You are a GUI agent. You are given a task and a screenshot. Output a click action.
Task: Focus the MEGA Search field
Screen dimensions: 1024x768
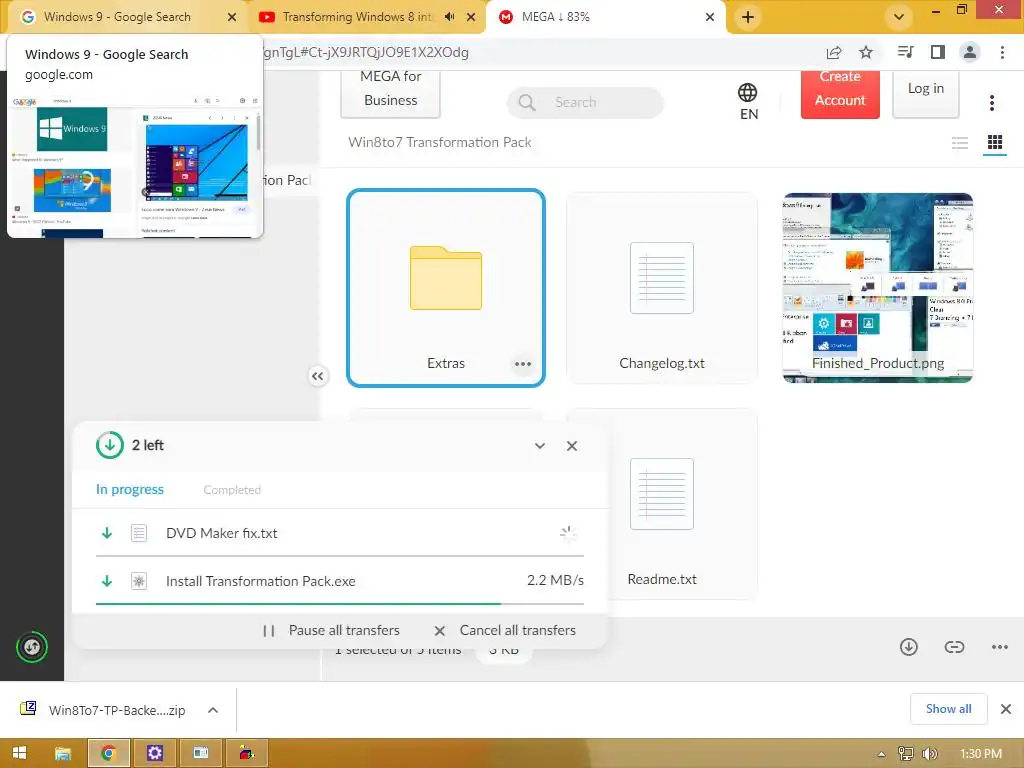coord(585,103)
